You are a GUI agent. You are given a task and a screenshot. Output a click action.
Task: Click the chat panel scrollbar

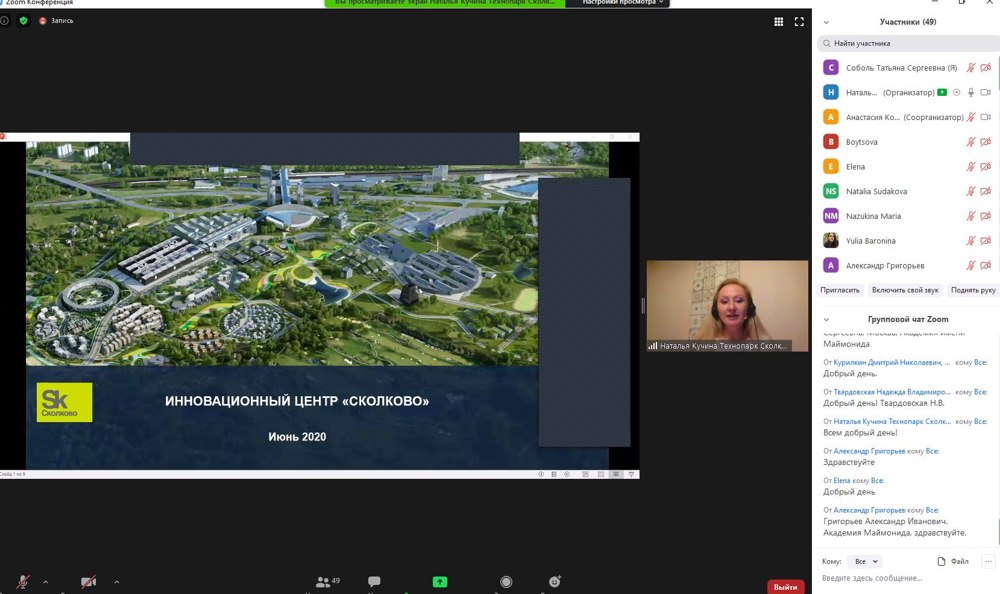pyautogui.click(x=997, y=530)
